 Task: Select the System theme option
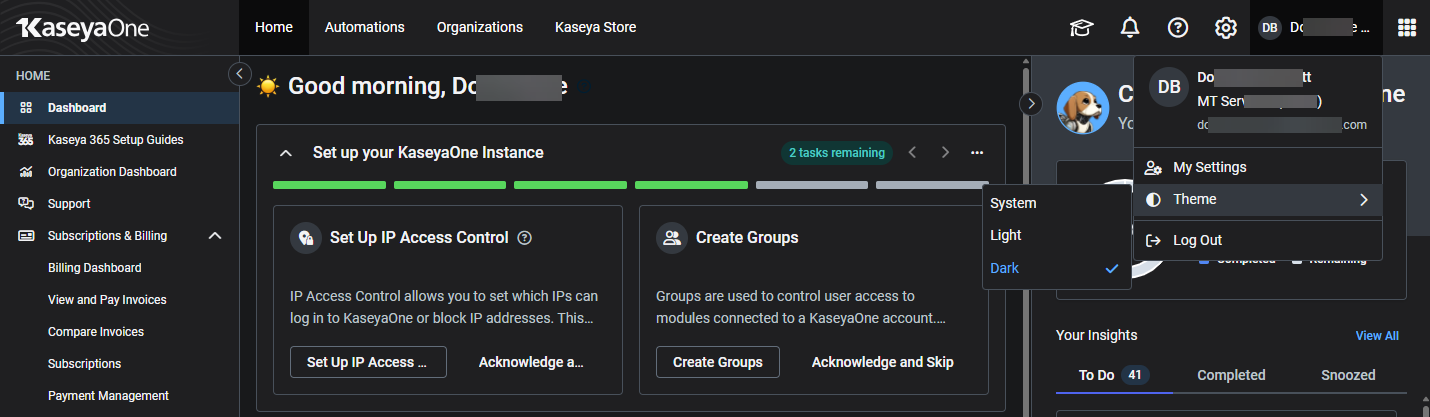(x=1013, y=203)
